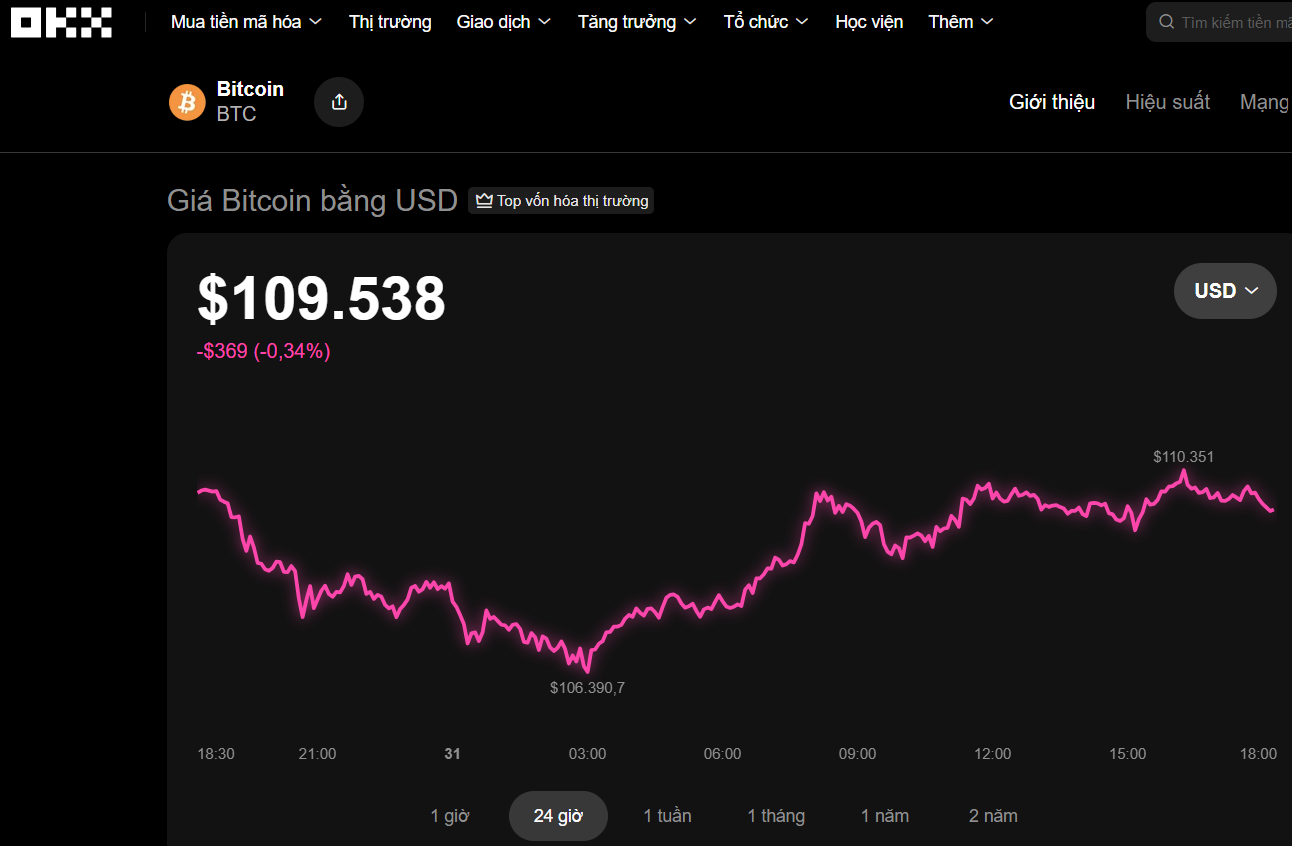The height and width of the screenshot is (846, 1292).
Task: Enable the 1 tuần chart range
Action: 667,815
